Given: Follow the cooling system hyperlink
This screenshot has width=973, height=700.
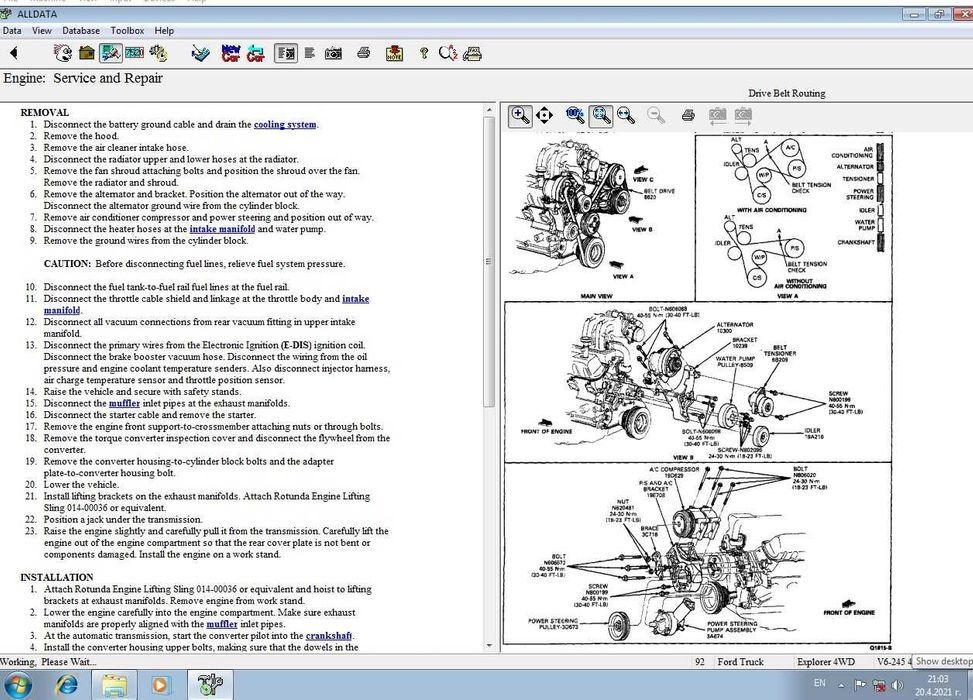Looking at the screenshot, I should pyautogui.click(x=285, y=124).
